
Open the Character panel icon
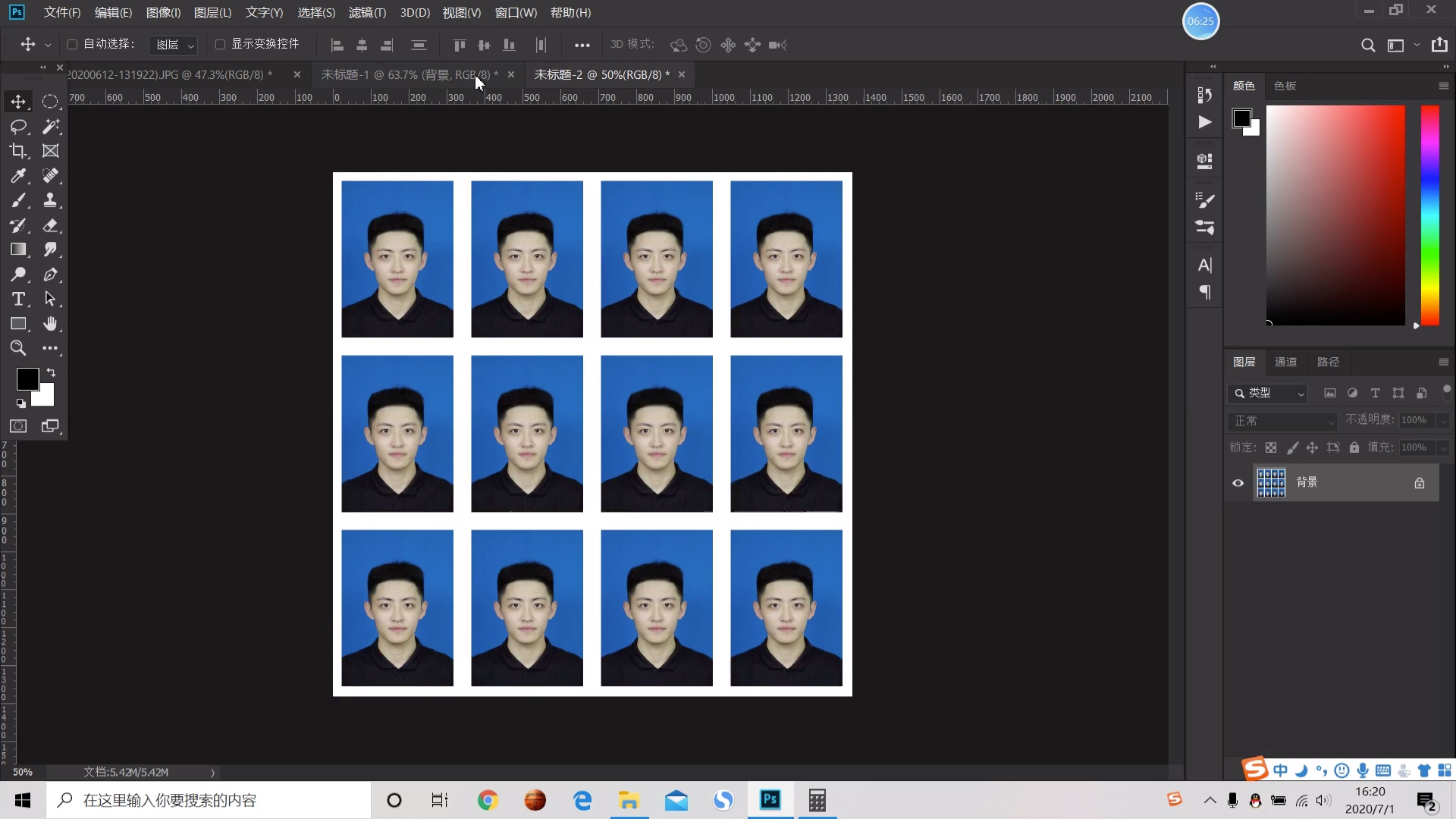pos(1204,265)
